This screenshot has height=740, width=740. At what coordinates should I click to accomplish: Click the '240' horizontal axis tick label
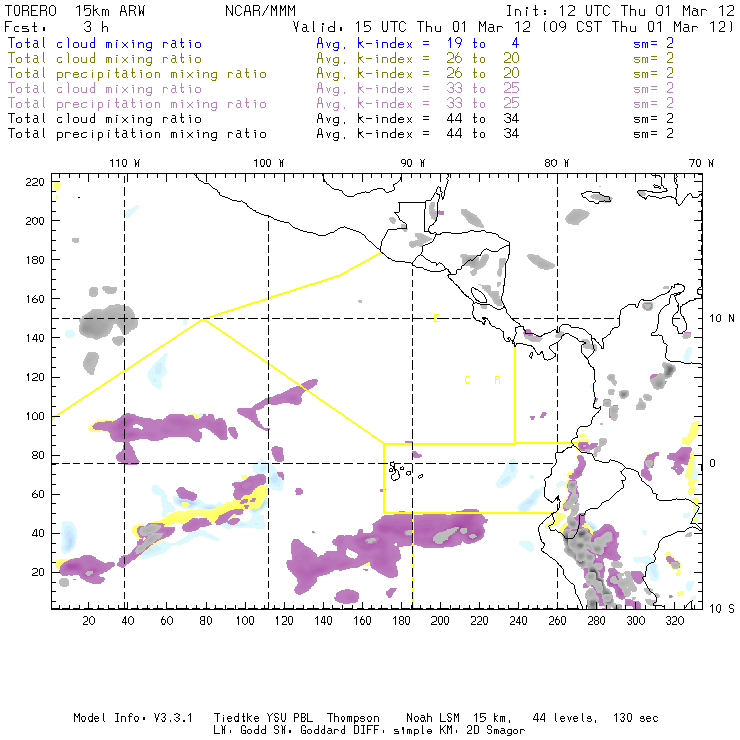pyautogui.click(x=518, y=621)
